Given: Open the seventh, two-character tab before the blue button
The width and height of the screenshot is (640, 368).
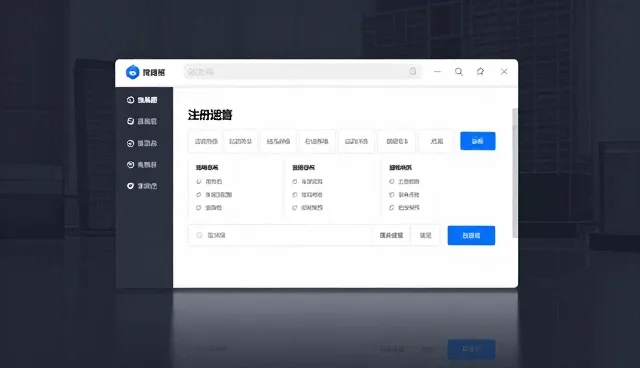Looking at the screenshot, I should click(436, 141).
